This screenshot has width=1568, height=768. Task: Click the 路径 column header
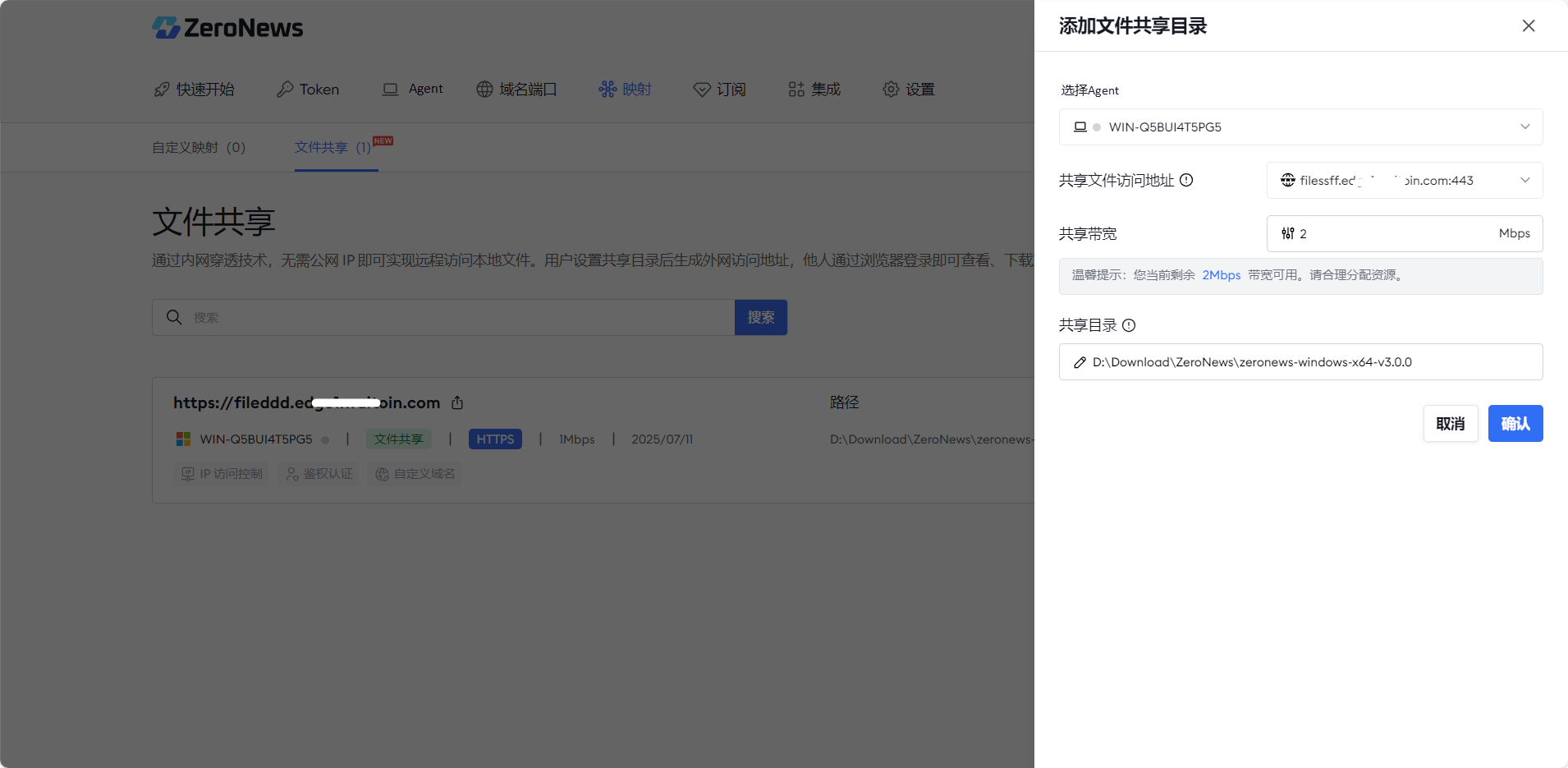[x=844, y=402]
